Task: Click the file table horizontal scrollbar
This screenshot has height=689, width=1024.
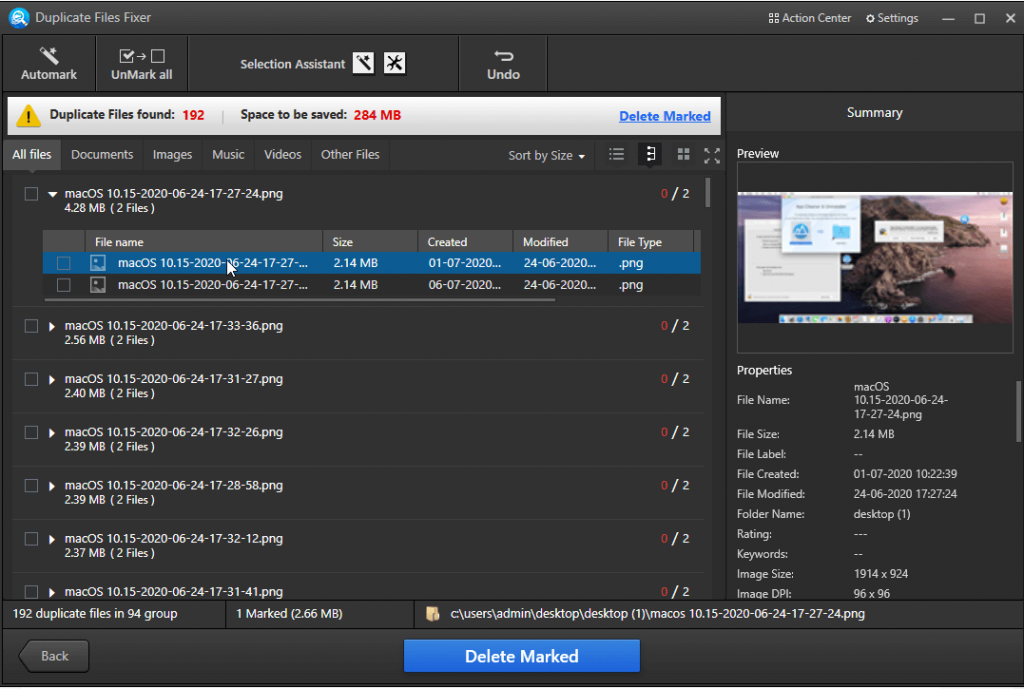Action: (300, 300)
